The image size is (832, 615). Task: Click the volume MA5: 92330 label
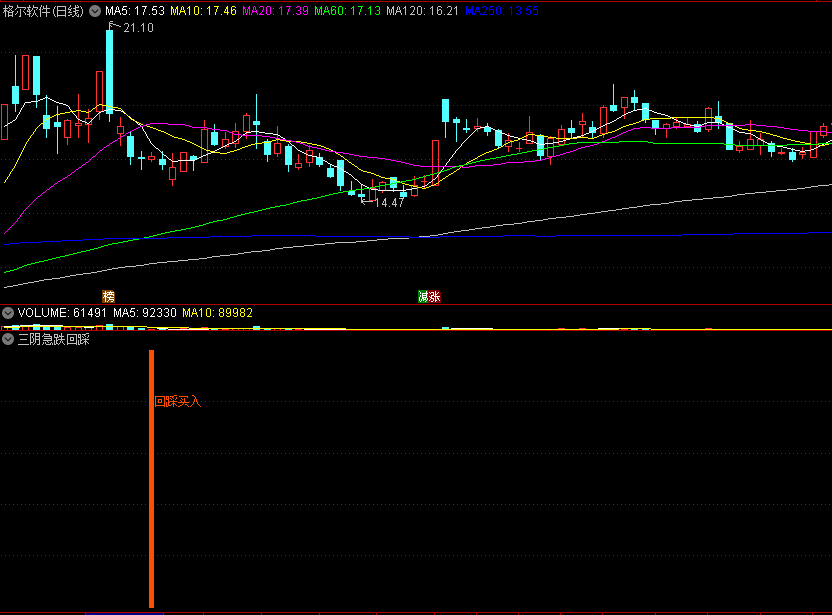click(145, 313)
